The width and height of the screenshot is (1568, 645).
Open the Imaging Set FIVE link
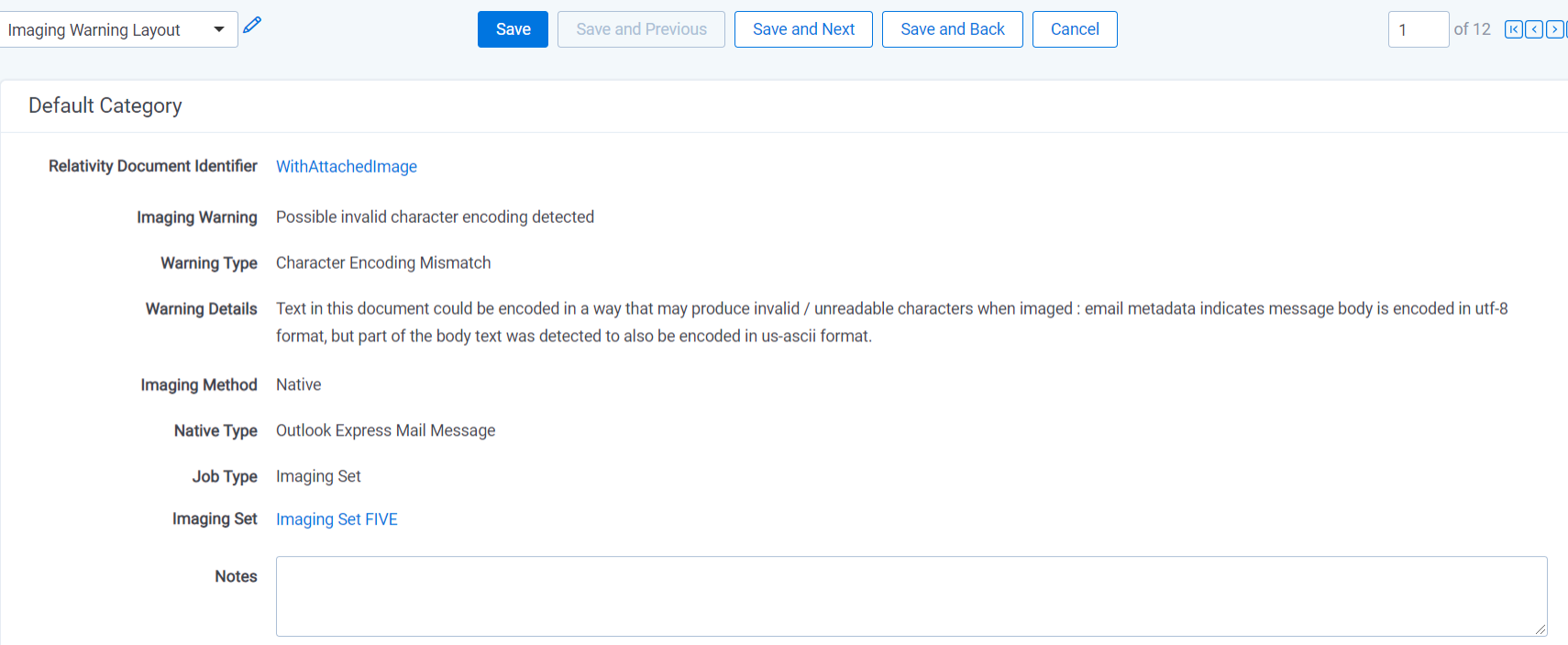point(337,519)
